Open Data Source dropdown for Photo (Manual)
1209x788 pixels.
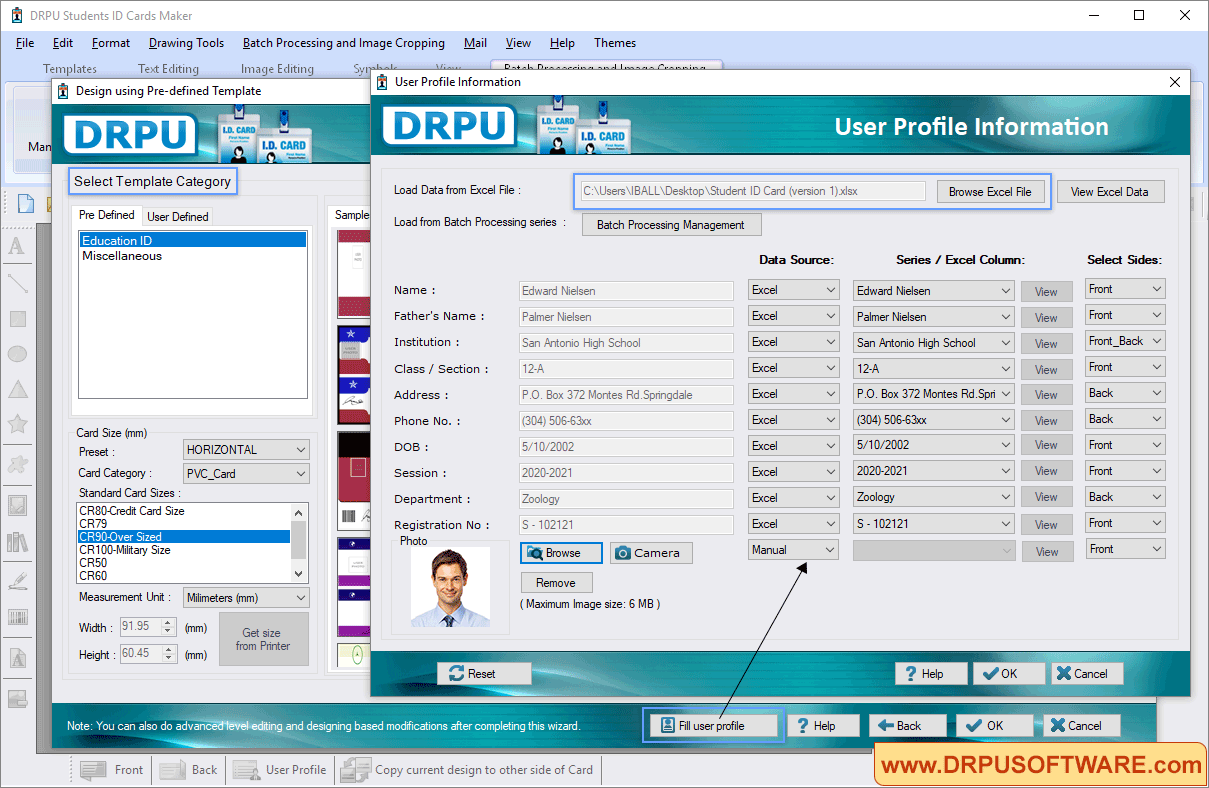(x=793, y=550)
